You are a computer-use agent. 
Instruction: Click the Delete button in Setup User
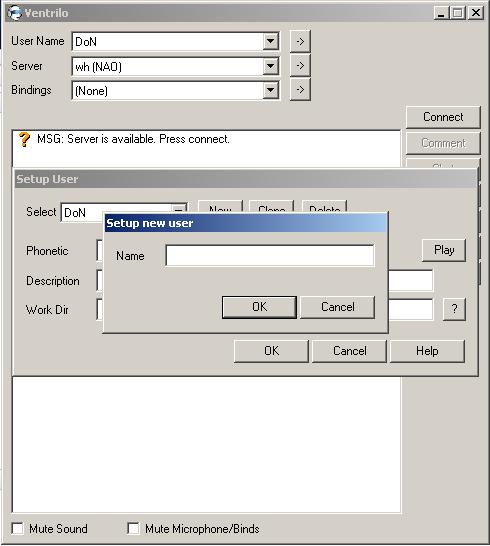coord(324,207)
